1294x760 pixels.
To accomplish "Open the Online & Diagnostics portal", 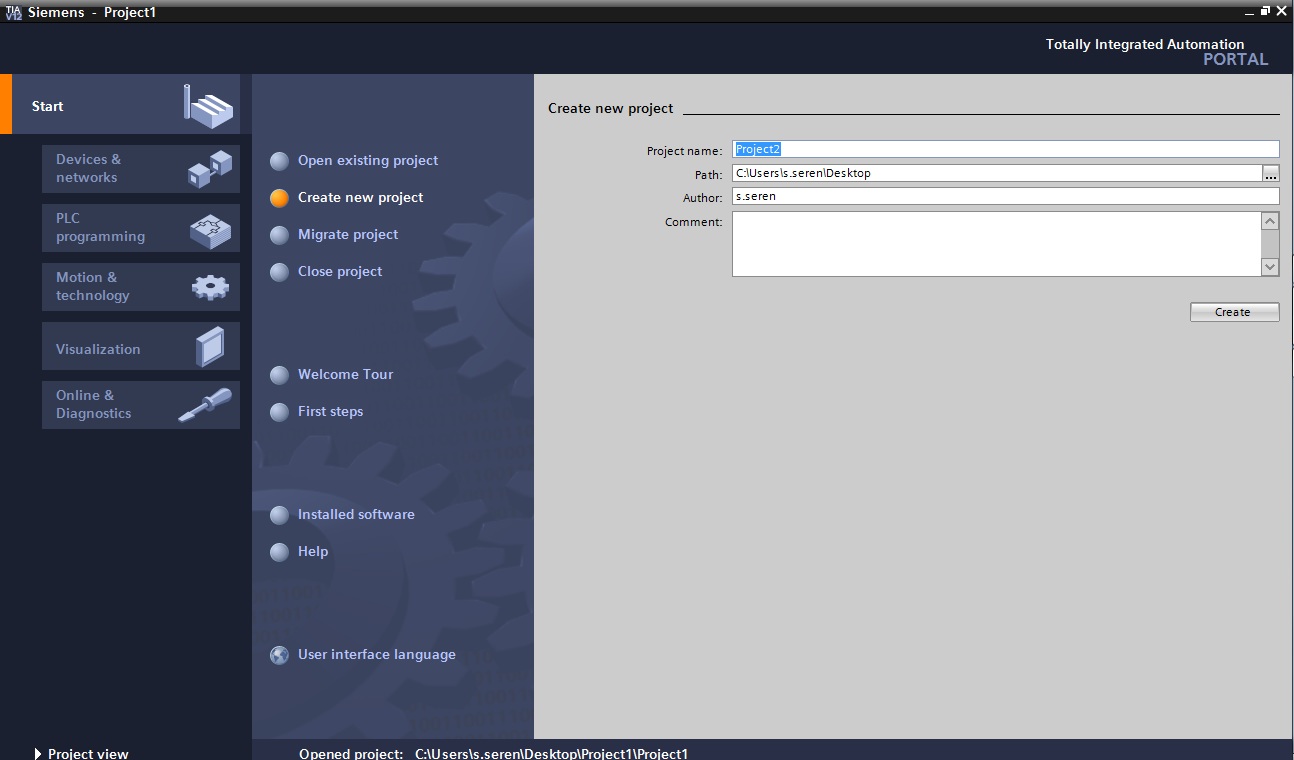I will 141,404.
